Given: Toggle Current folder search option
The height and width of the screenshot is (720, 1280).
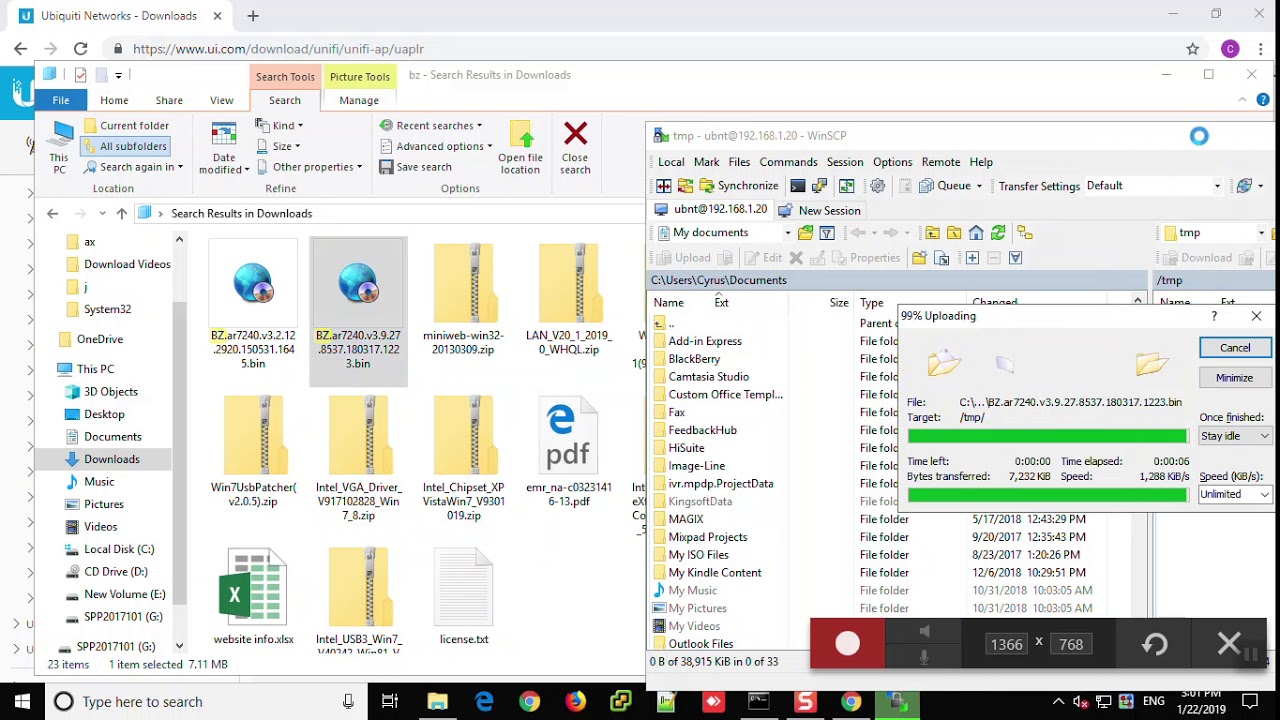Looking at the screenshot, I should coord(126,126).
